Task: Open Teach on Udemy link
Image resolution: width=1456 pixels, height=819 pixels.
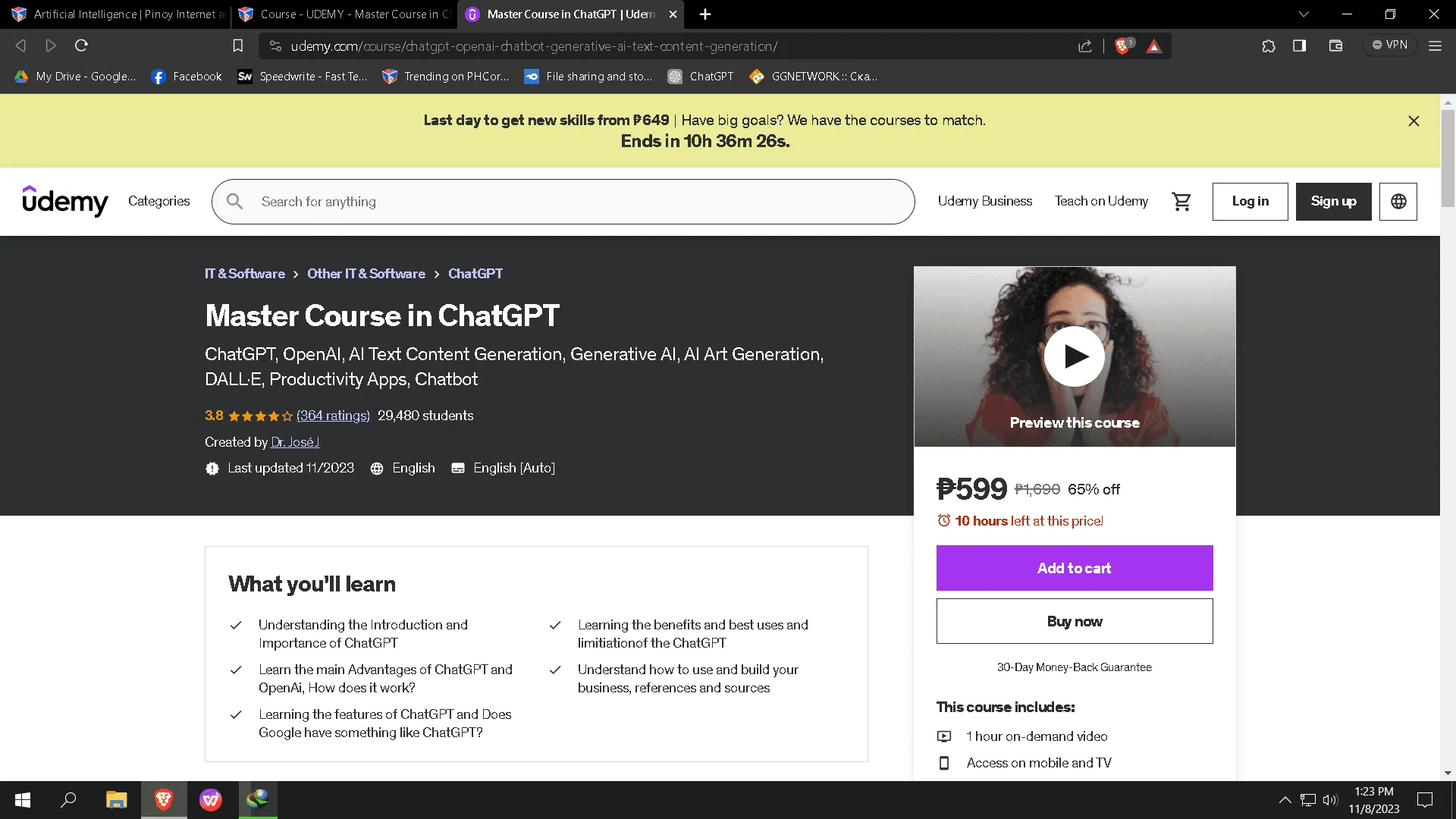Action: (1101, 201)
